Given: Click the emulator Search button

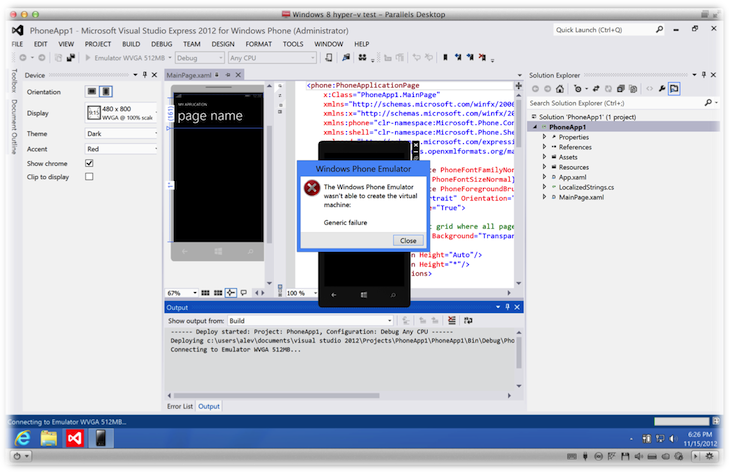Looking at the screenshot, I should point(393,295).
